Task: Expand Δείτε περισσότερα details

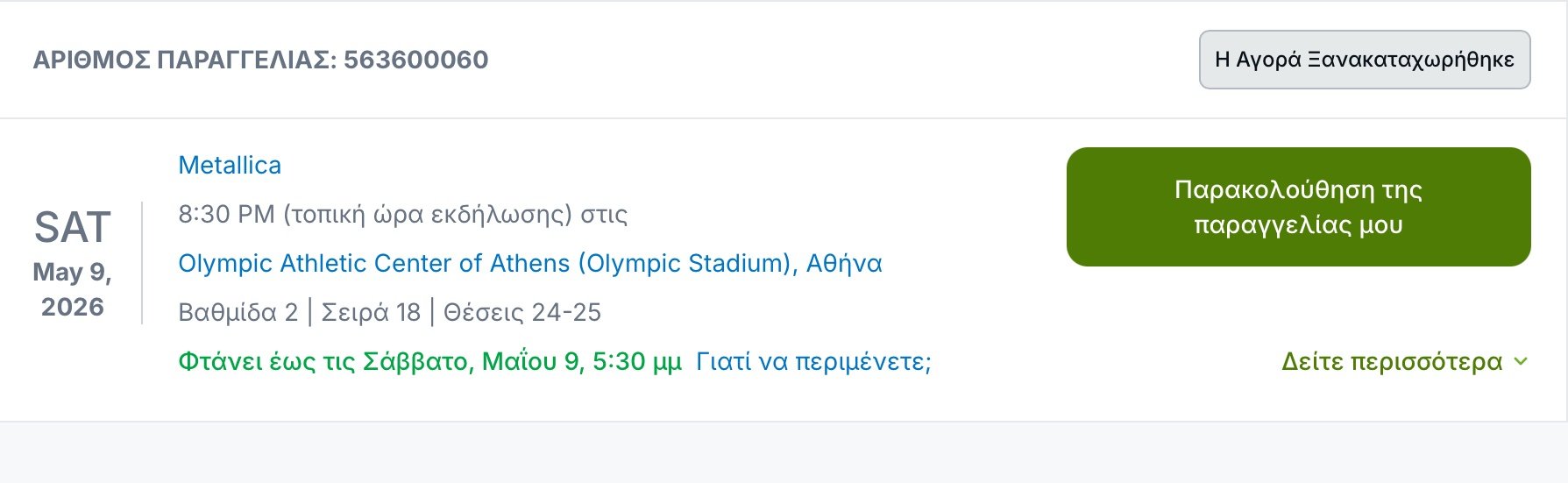Action: tap(1404, 361)
